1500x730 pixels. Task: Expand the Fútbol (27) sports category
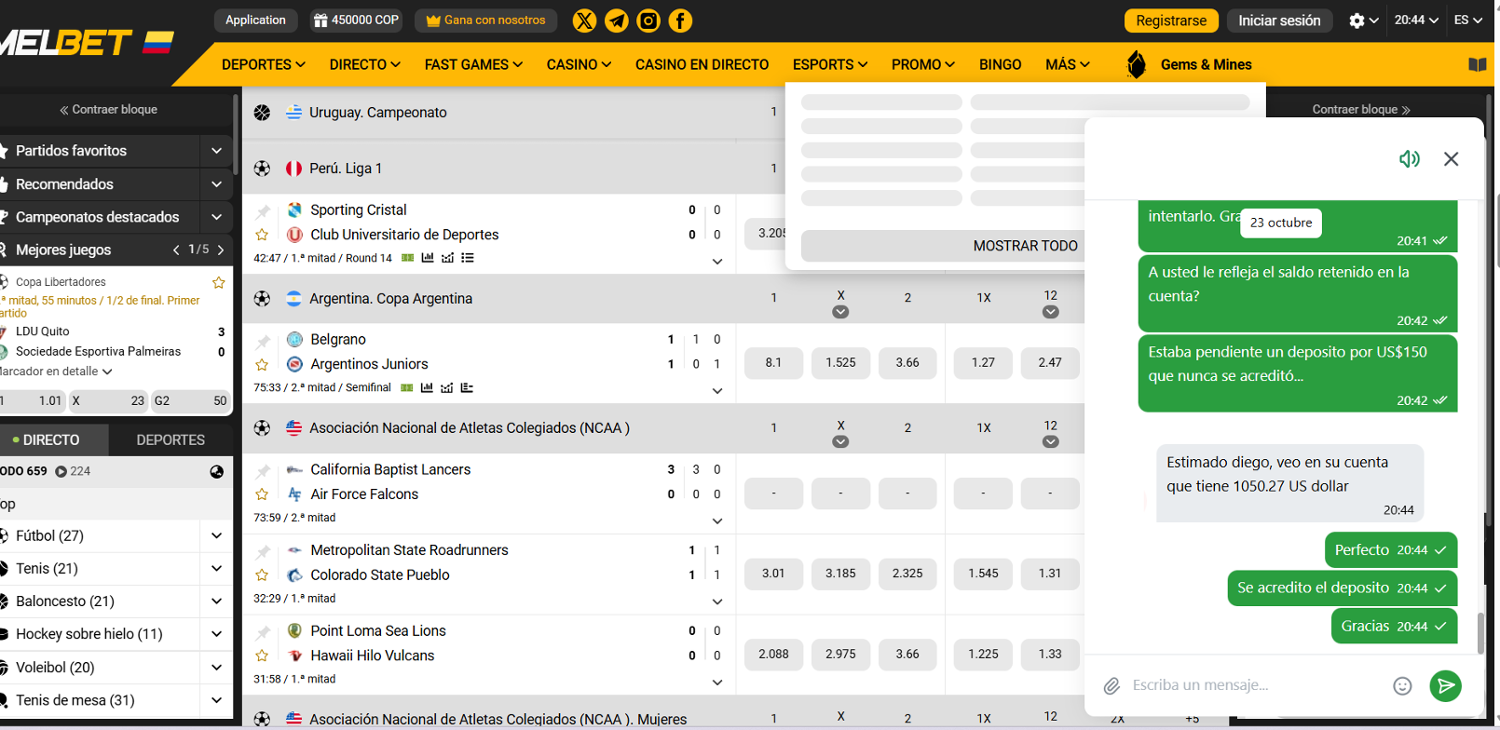(x=217, y=536)
